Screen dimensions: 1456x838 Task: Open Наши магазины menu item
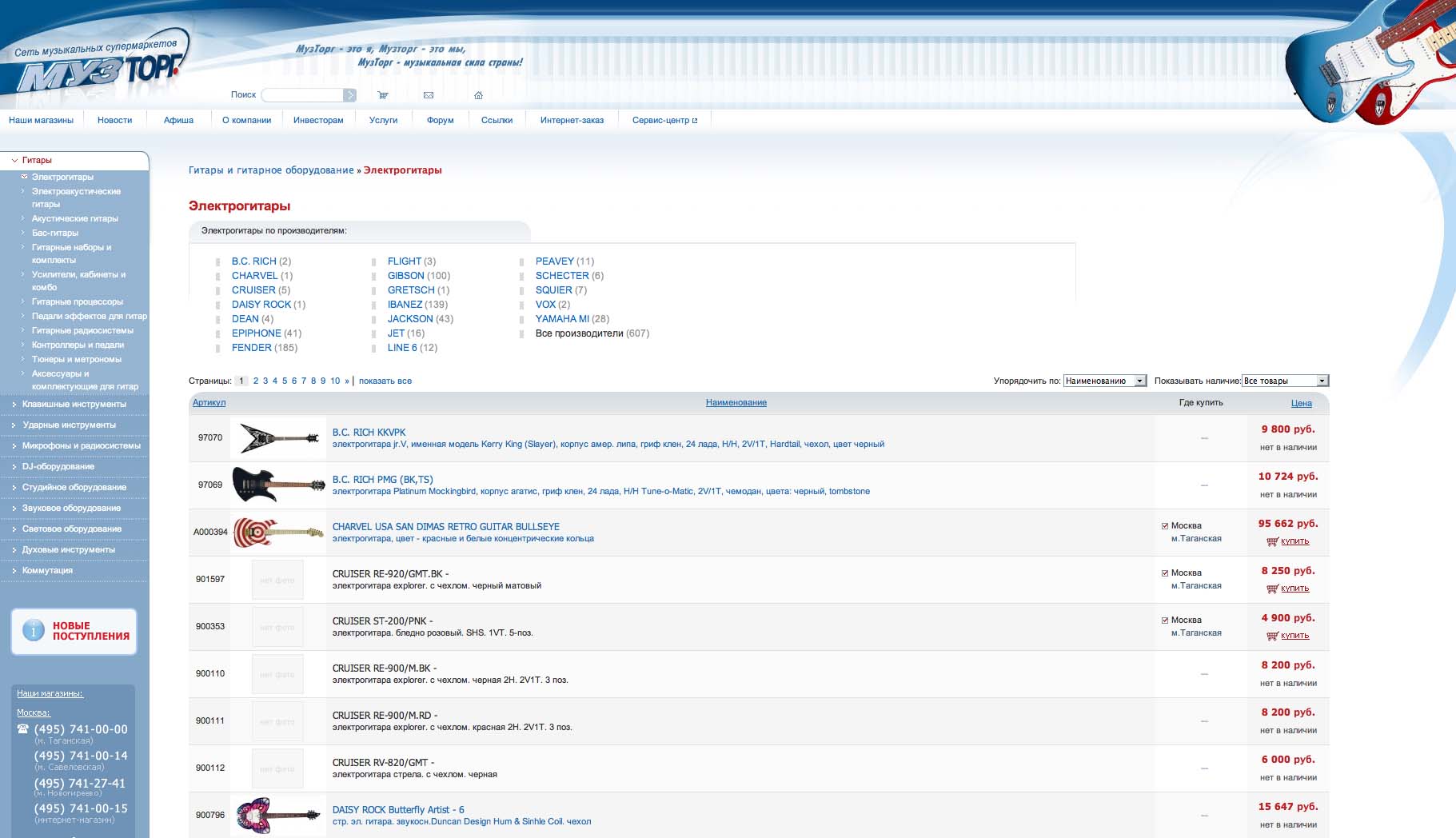click(41, 121)
